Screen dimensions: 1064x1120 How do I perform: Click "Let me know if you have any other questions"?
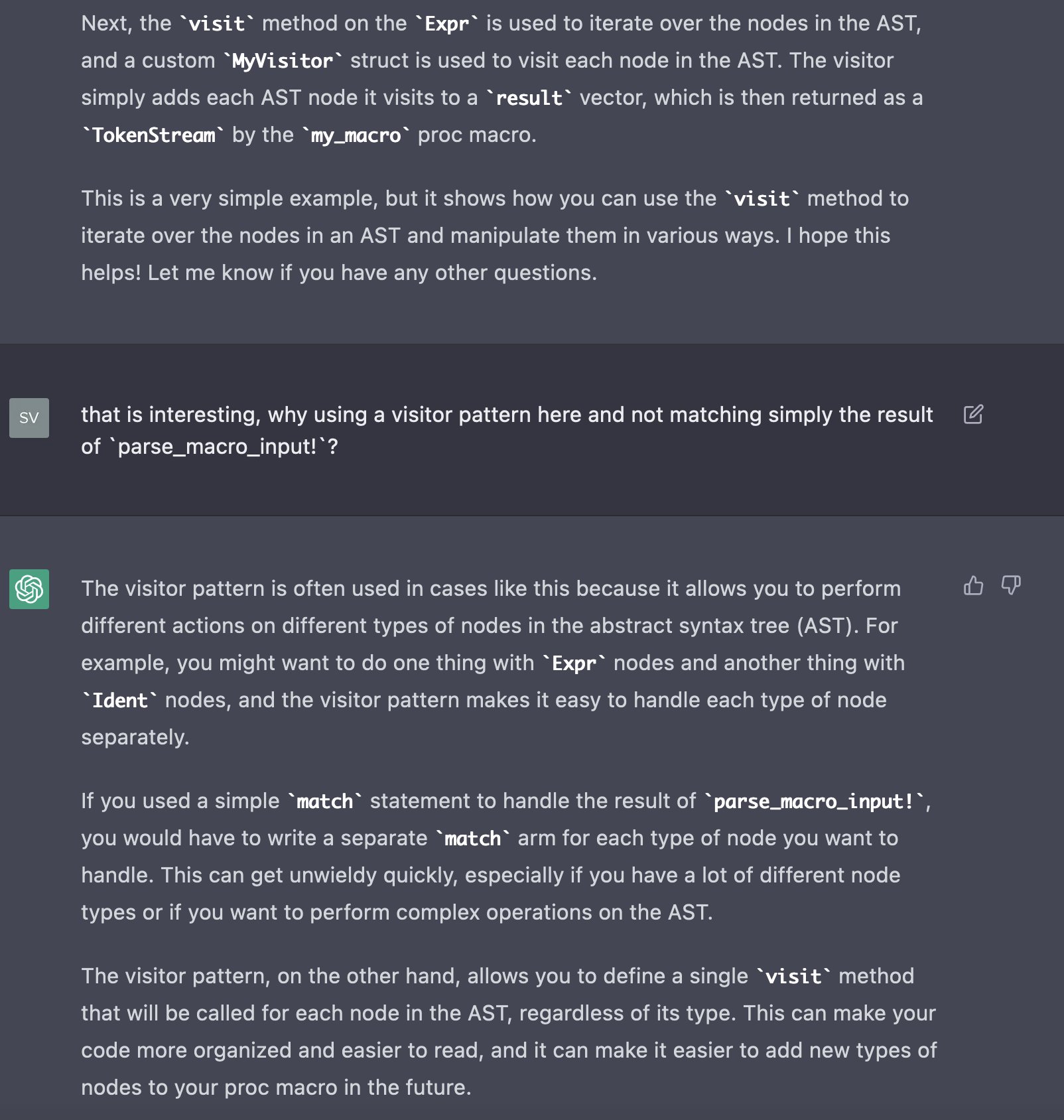(371, 273)
